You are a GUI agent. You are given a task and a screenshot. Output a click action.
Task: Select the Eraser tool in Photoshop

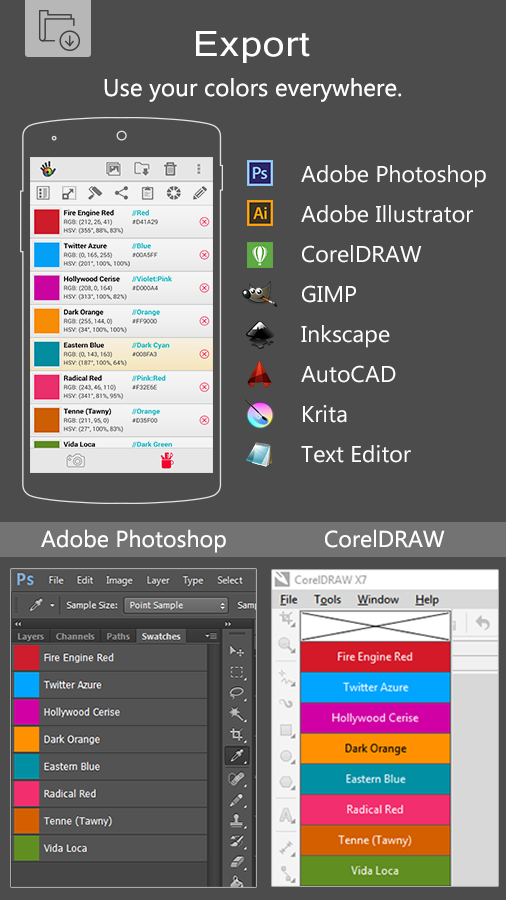(x=237, y=862)
